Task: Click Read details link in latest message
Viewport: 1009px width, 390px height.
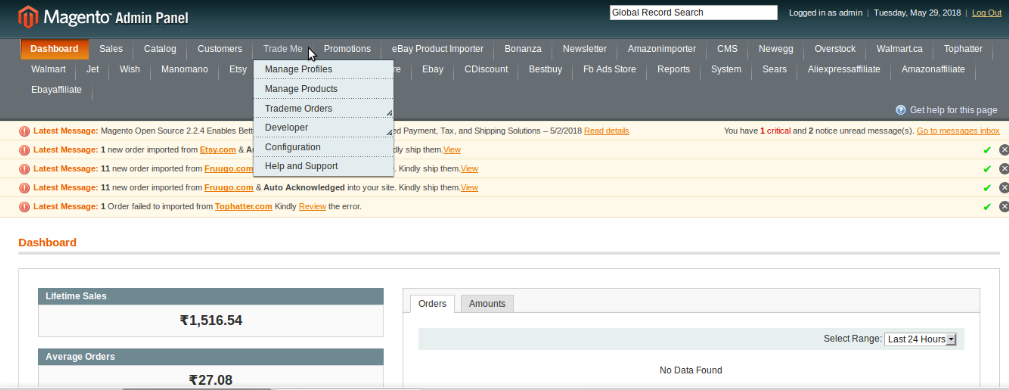Action: tap(607, 131)
